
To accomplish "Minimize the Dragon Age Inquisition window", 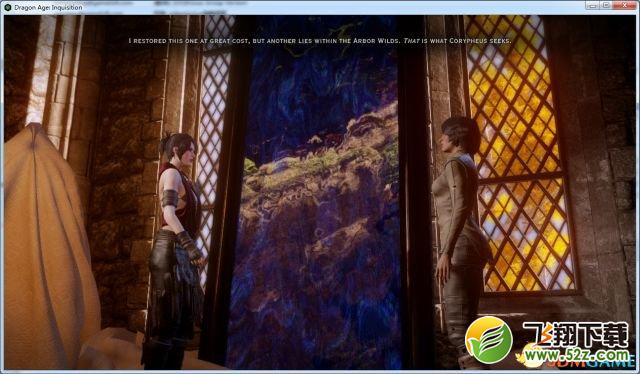I will pos(592,5).
